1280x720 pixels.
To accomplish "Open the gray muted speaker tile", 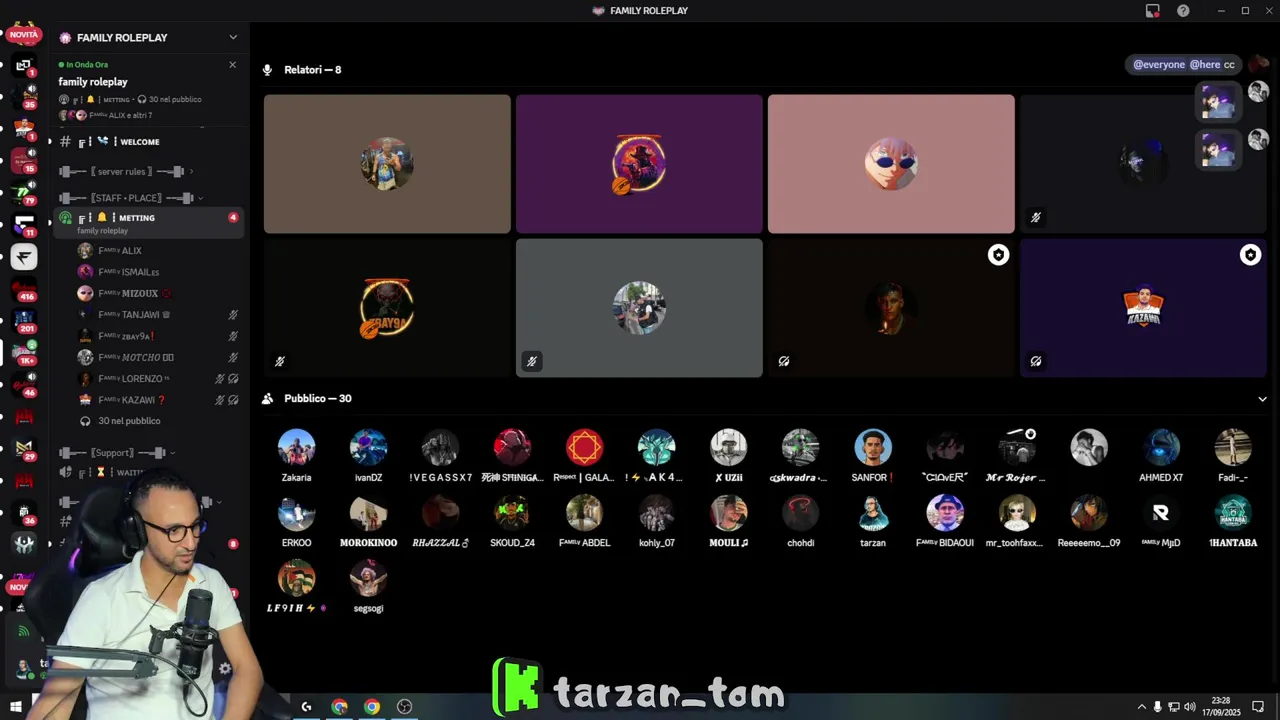I will (x=639, y=308).
